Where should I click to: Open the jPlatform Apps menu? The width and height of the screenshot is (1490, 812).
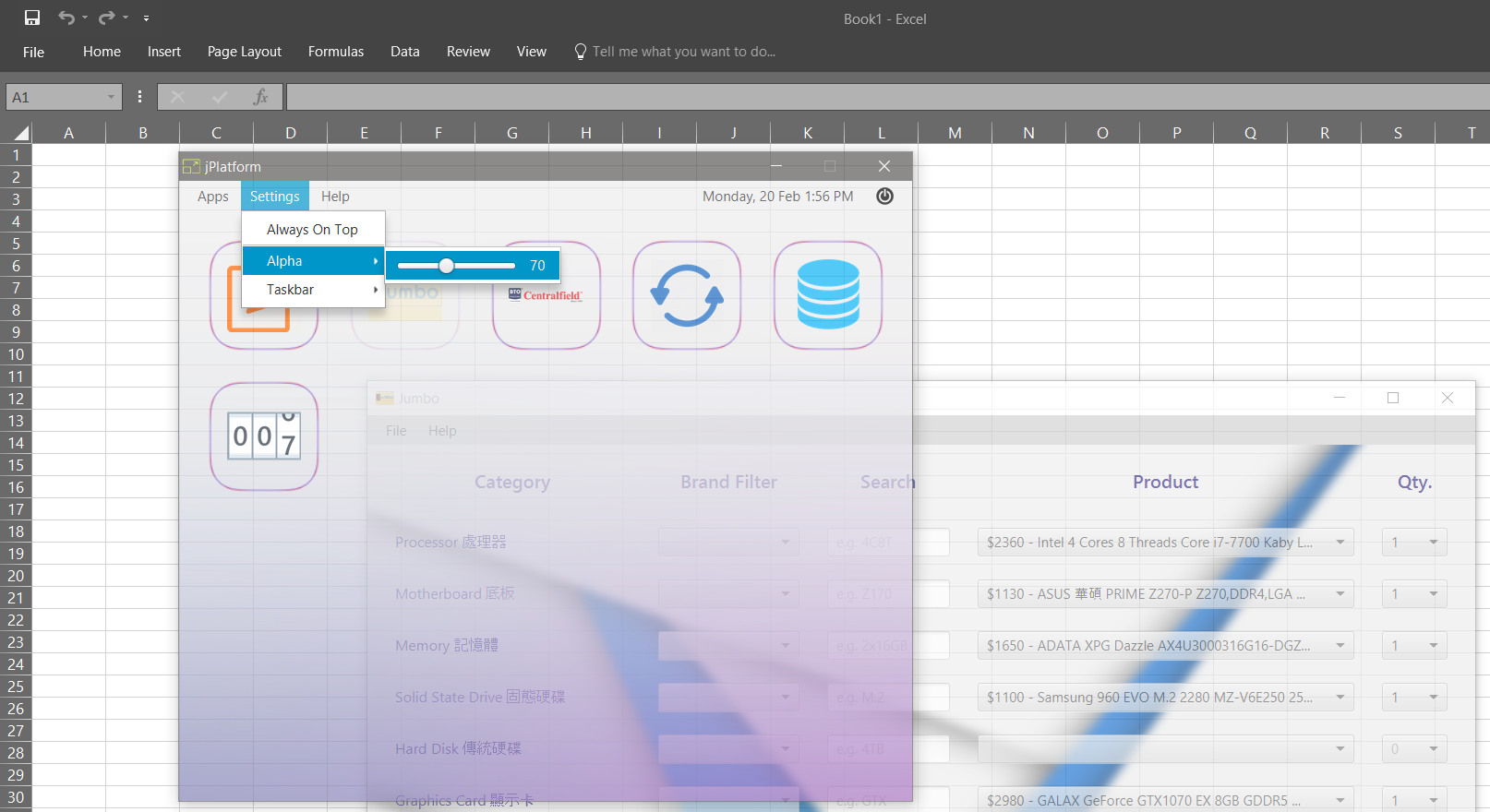point(213,197)
